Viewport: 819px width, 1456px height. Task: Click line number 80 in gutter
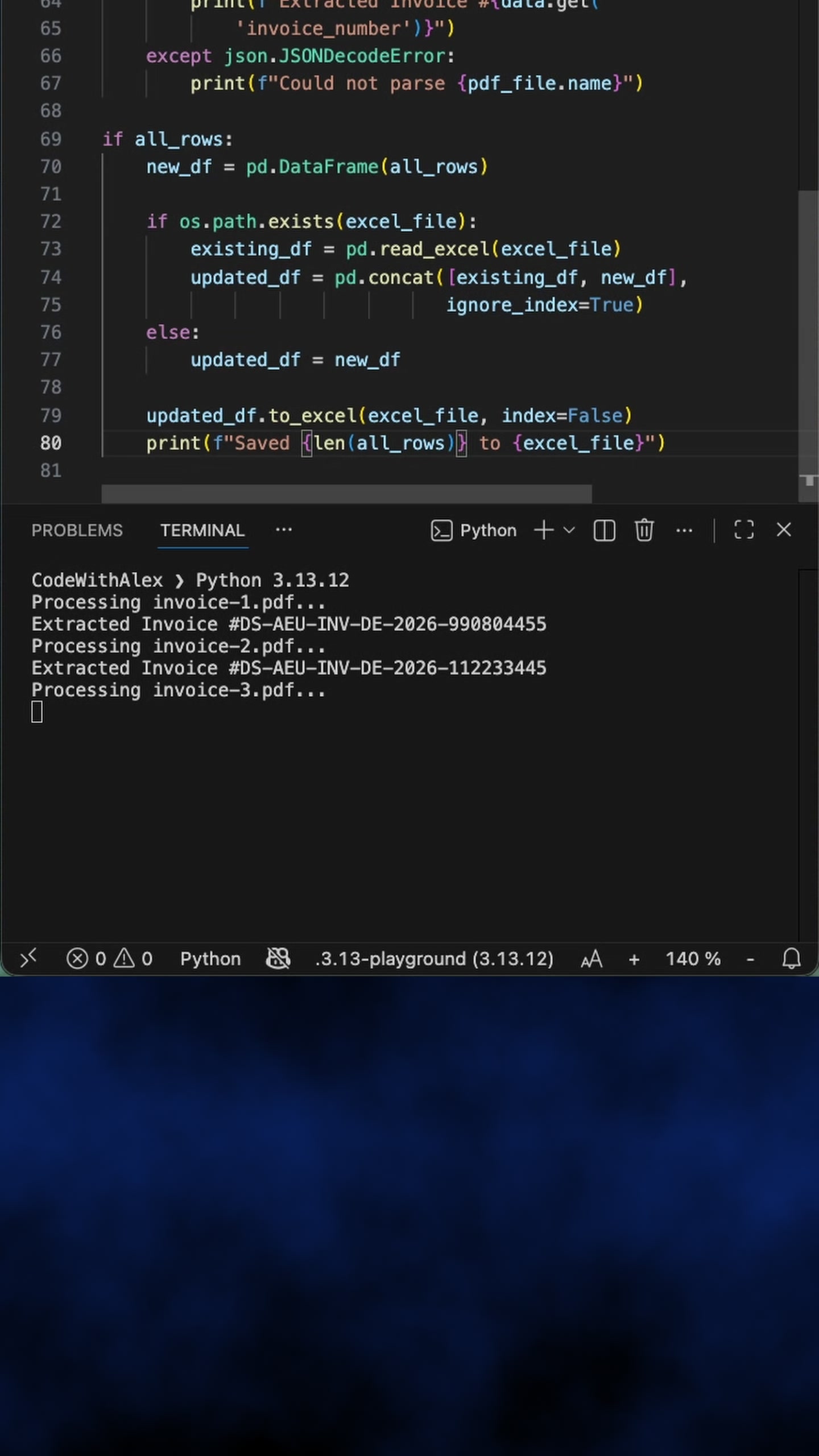coord(51,443)
